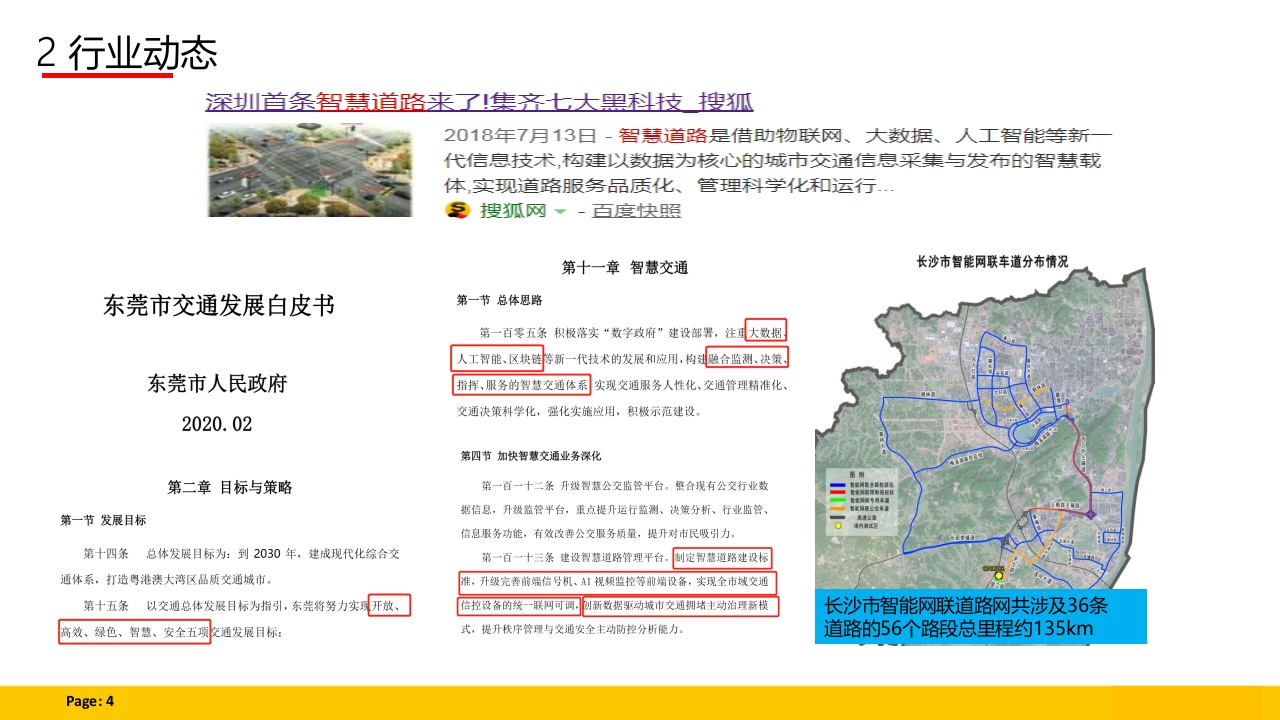Select the clause label 第十五条

pyautogui.click(x=106, y=606)
